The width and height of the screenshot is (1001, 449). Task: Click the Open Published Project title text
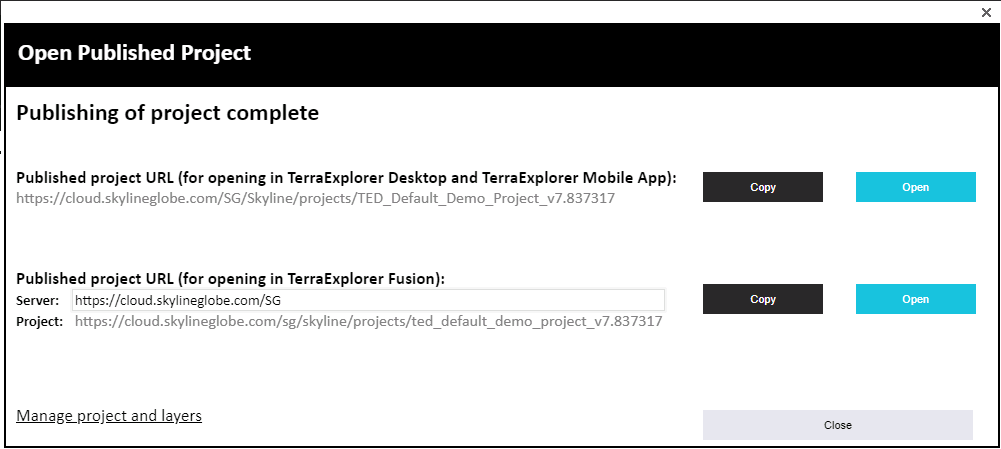click(134, 53)
